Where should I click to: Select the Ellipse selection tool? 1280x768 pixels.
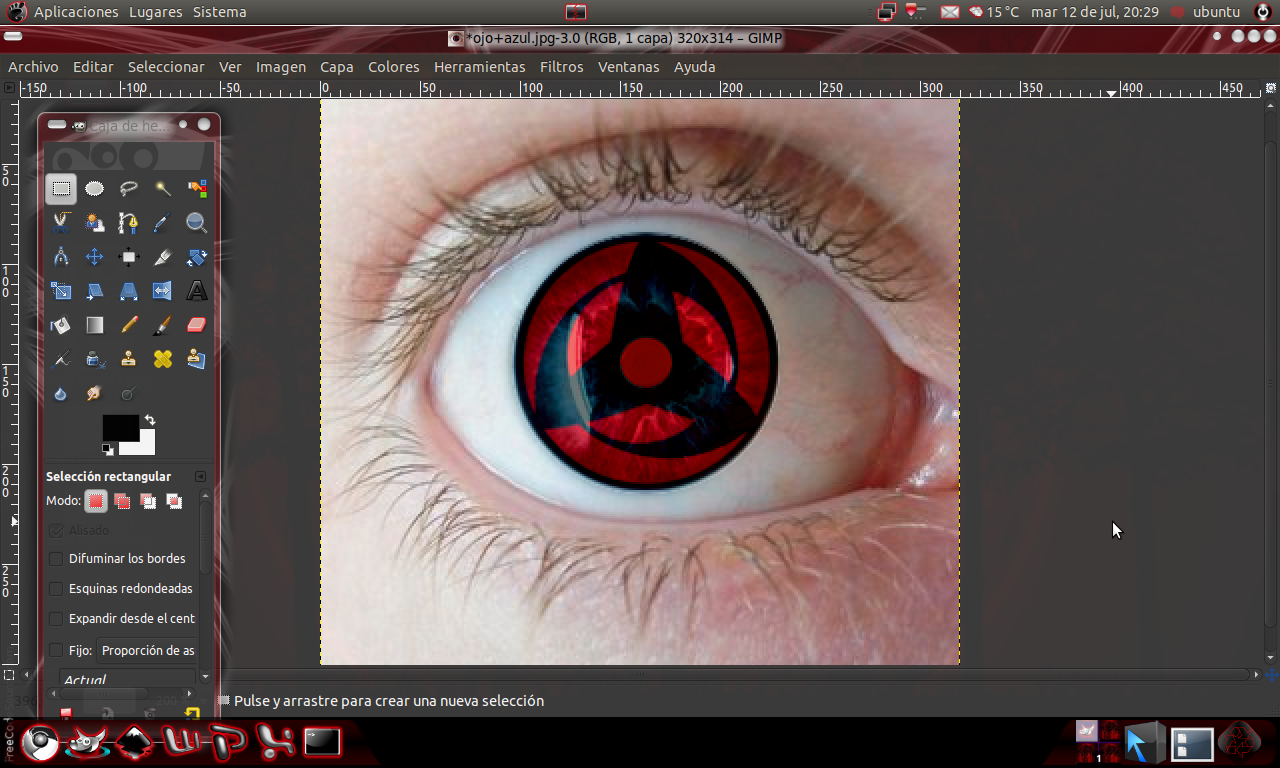95,188
